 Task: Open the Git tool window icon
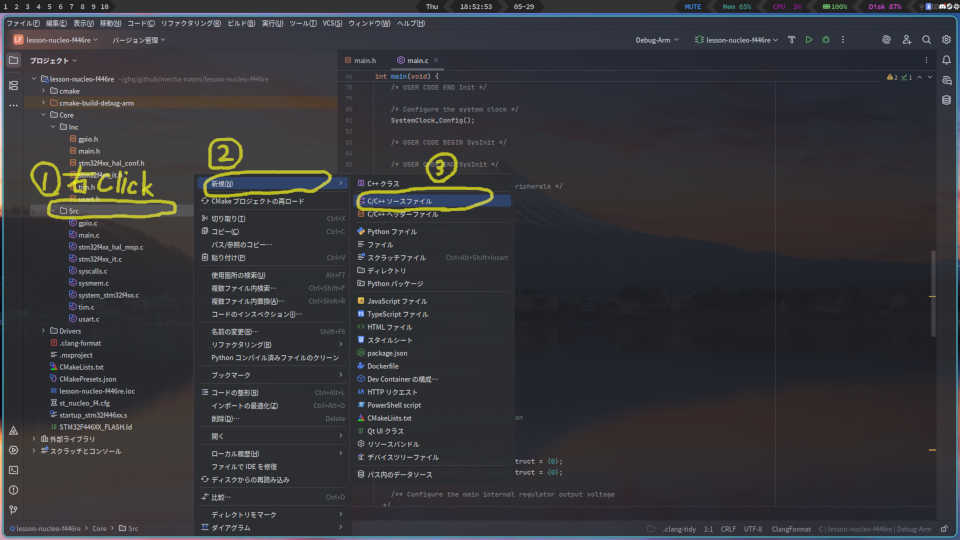13,509
